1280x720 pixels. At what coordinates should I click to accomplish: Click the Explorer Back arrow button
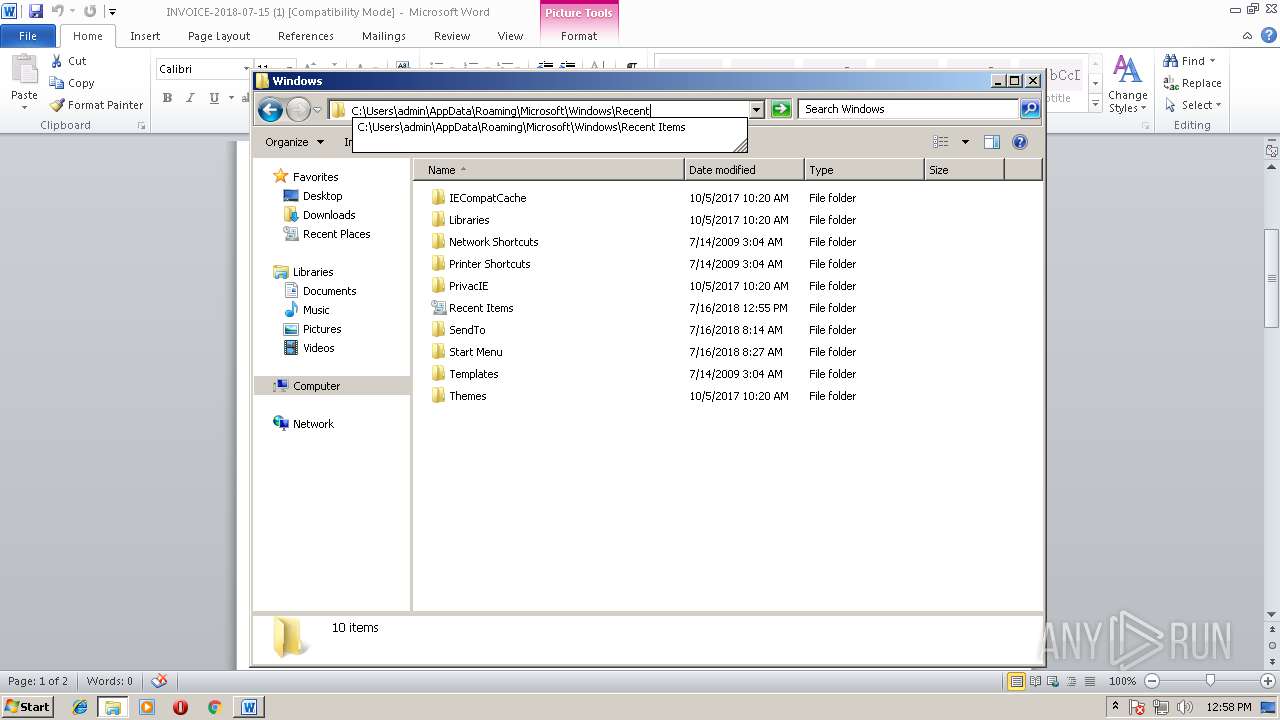click(270, 110)
